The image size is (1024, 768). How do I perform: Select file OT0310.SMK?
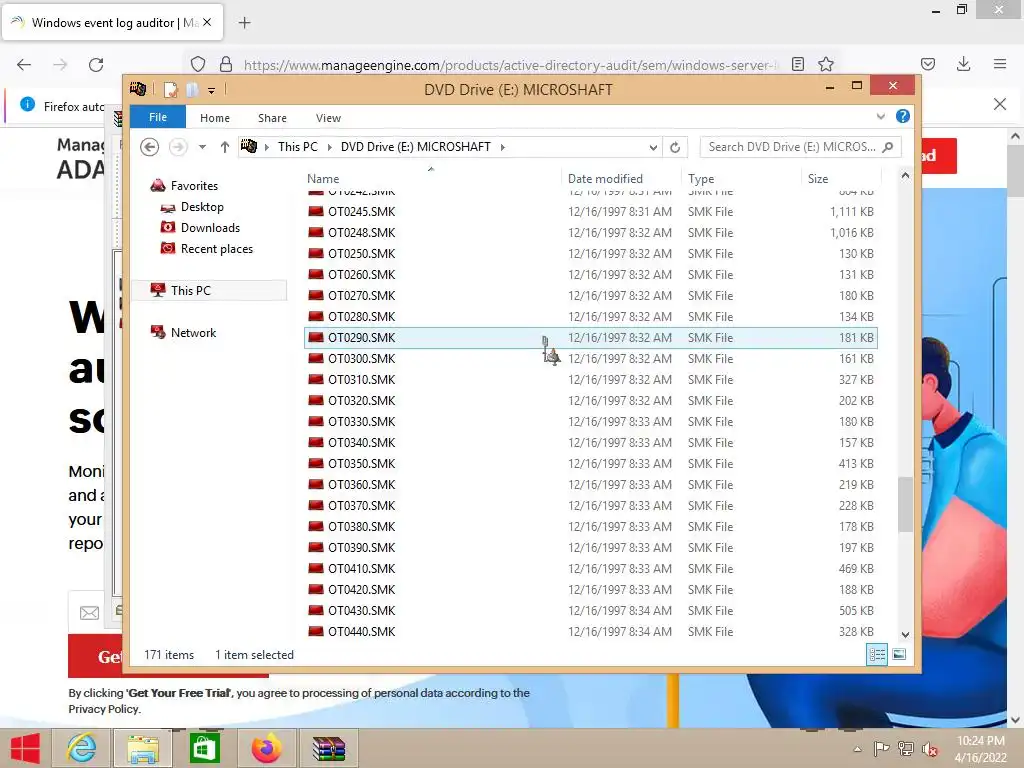click(x=590, y=379)
